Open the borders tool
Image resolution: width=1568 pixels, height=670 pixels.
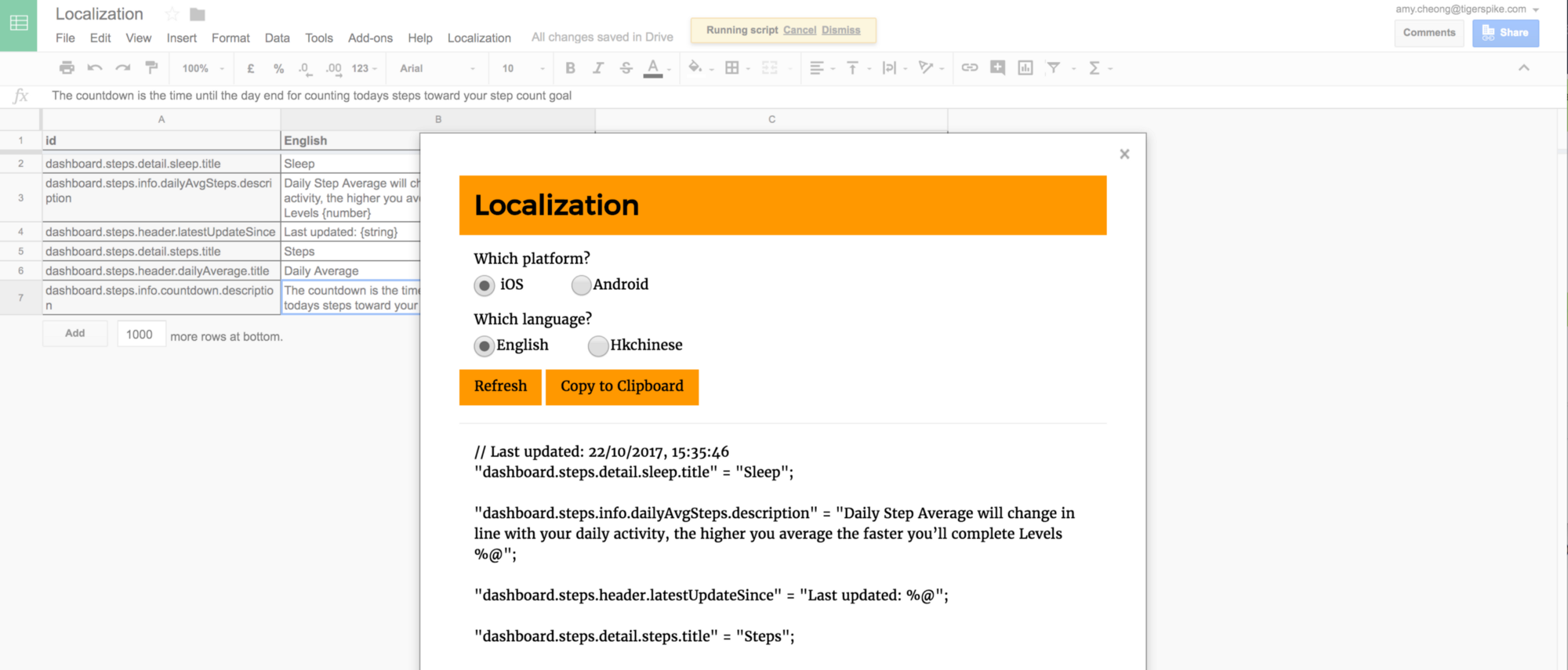click(731, 68)
